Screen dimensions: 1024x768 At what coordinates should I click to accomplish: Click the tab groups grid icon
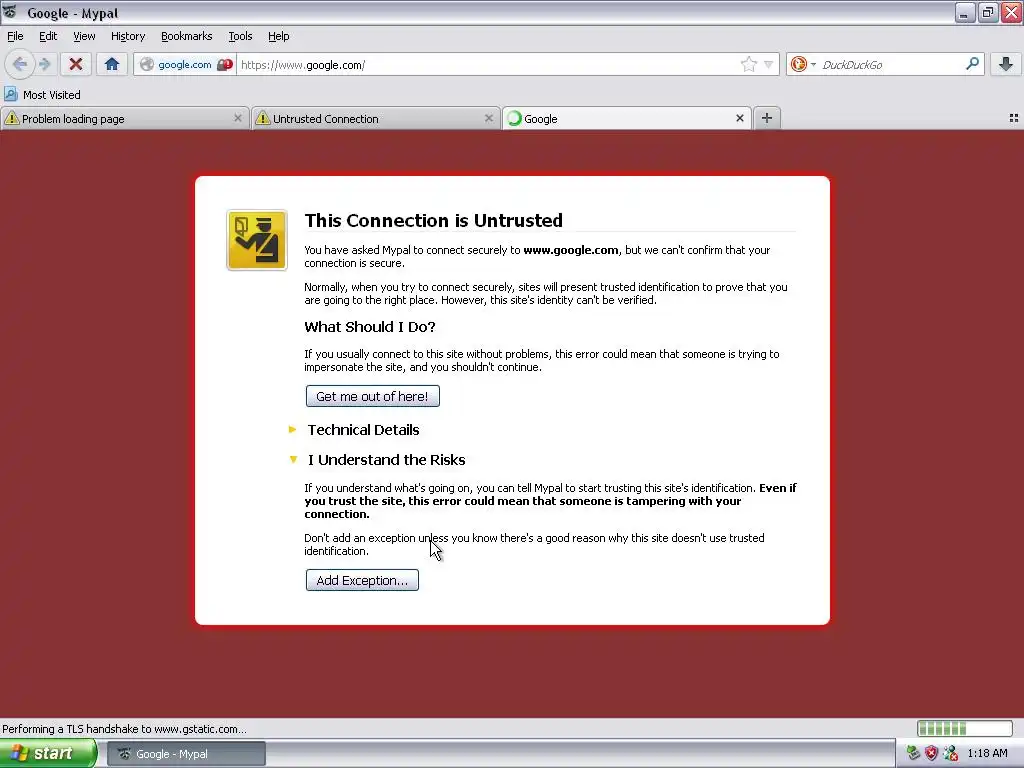click(x=1014, y=118)
